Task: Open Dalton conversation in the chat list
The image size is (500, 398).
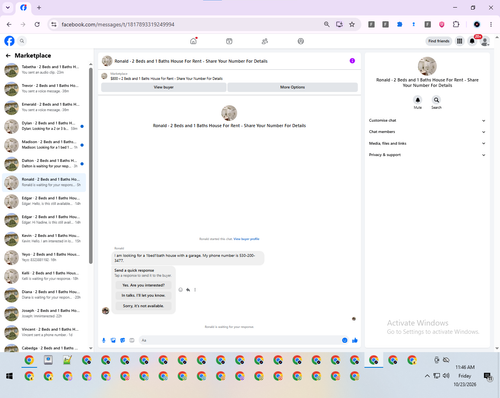Action: [x=45, y=163]
